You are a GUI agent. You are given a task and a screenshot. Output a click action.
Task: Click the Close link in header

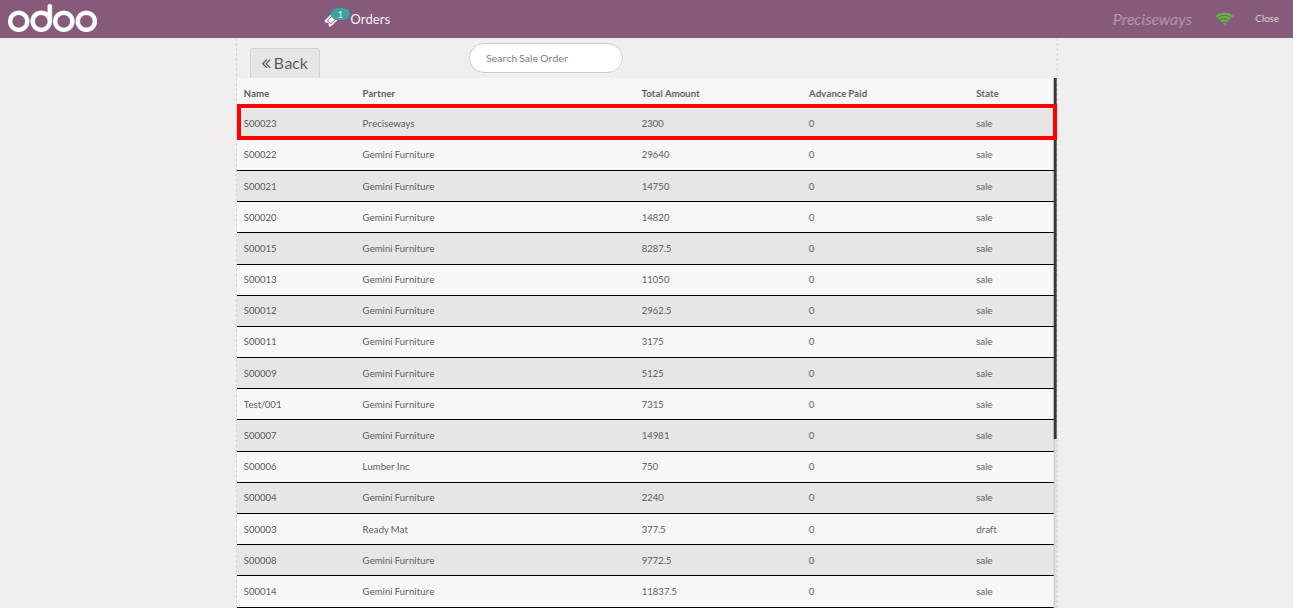click(x=1267, y=19)
